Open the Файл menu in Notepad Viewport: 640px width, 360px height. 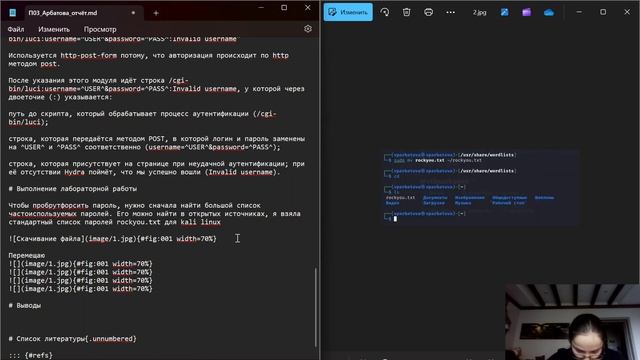(16, 29)
